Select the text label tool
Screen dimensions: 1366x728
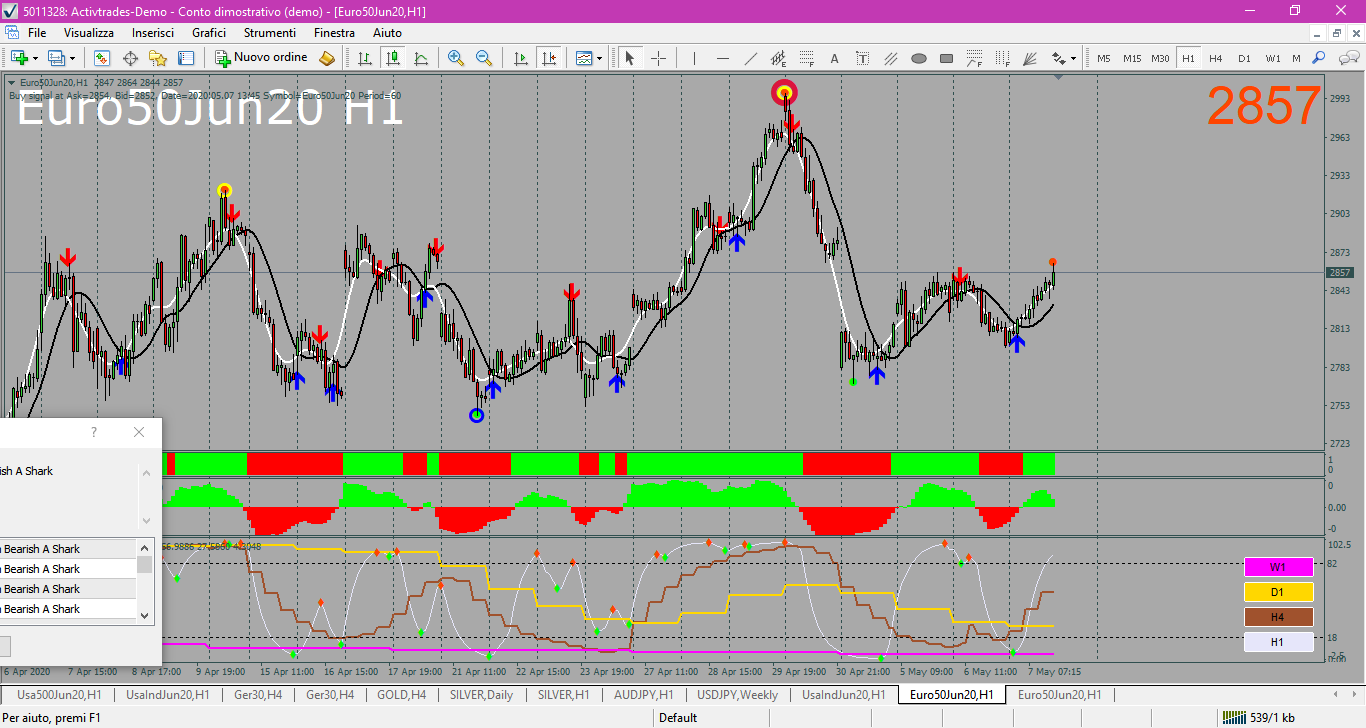tap(862, 58)
